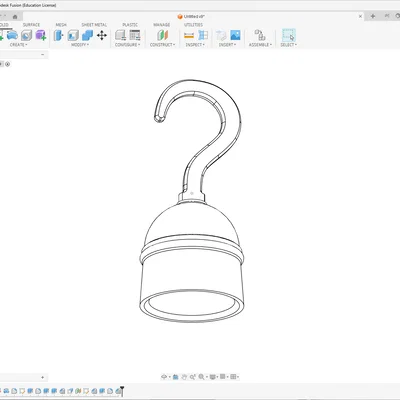
Task: Select the Press Pull tool in Modify
Action: 58,35
